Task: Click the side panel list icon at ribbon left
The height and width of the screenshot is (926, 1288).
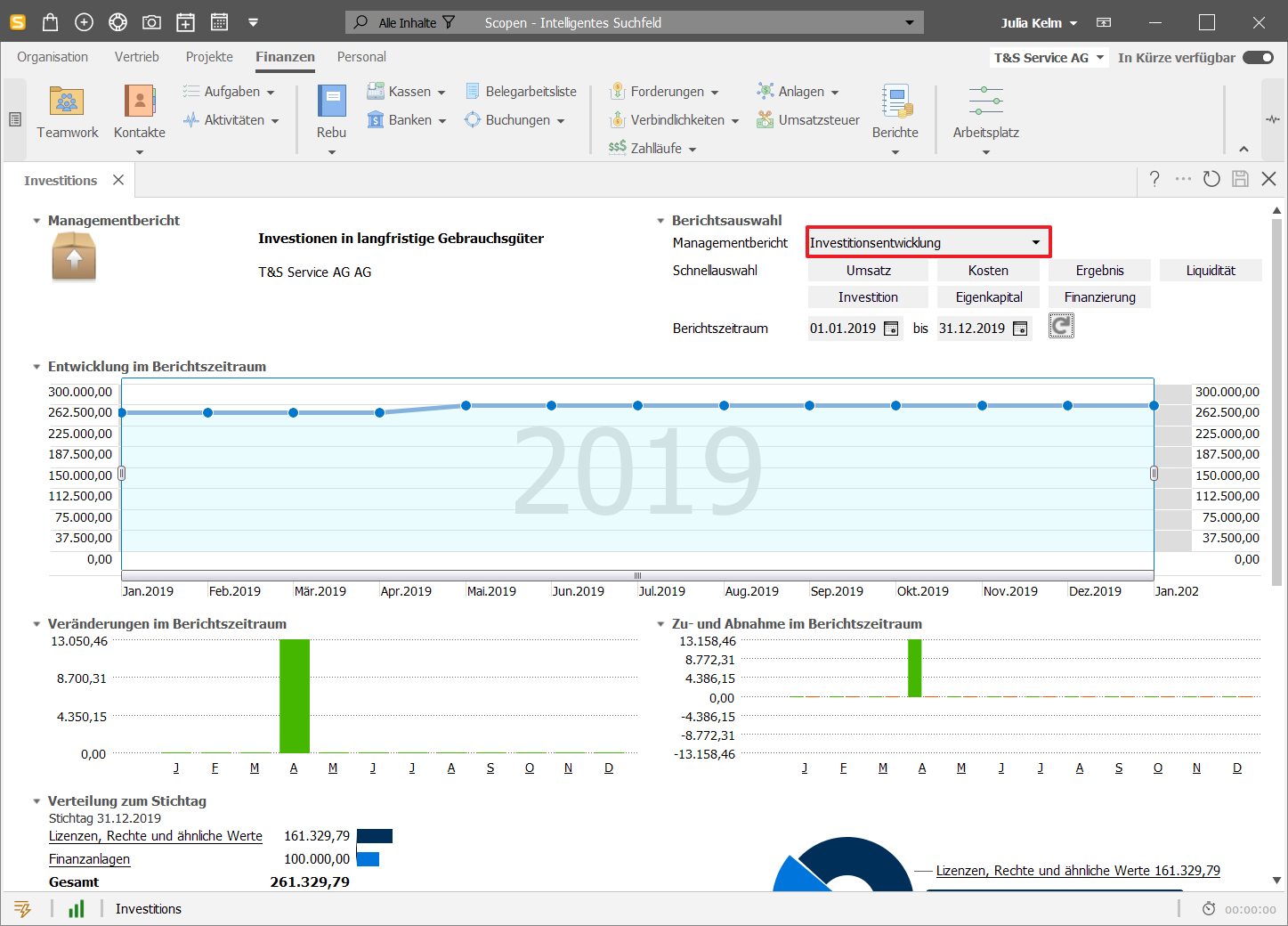Action: tap(15, 119)
